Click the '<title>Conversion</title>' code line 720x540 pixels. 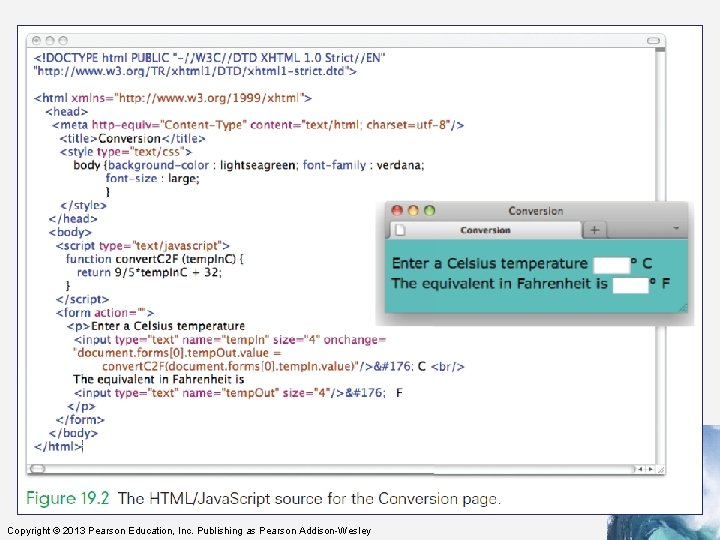[132, 139]
